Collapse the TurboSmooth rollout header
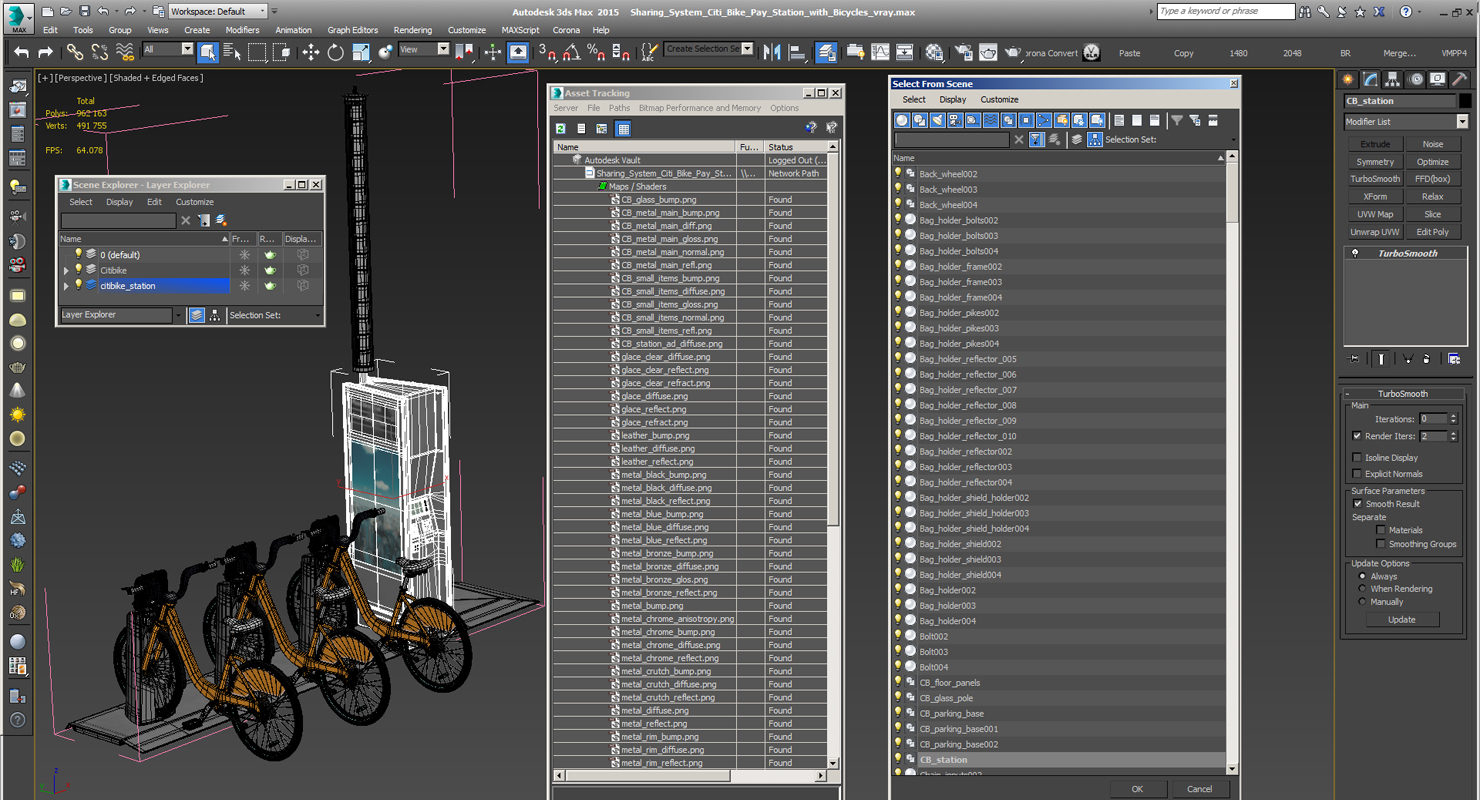This screenshot has height=800, width=1480. tap(1402, 394)
